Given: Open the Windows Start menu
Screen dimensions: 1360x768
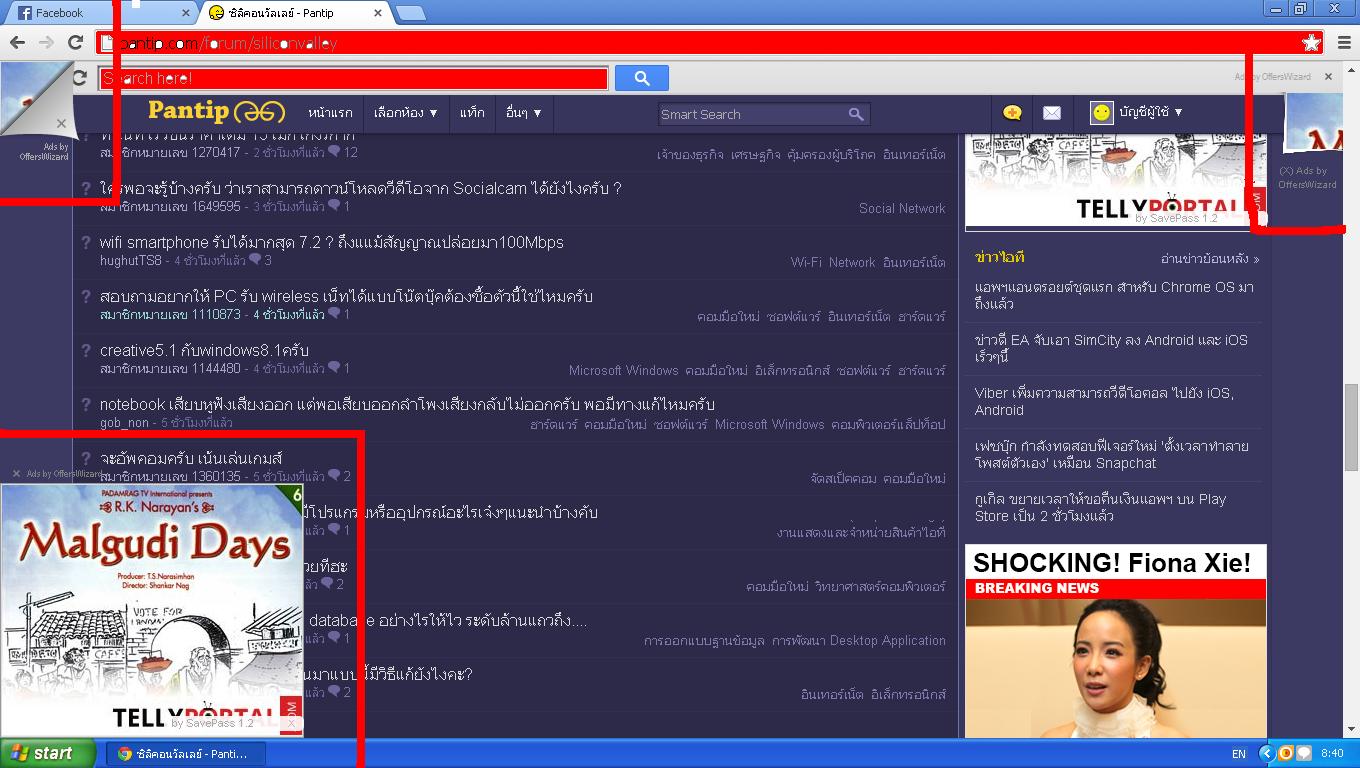Looking at the screenshot, I should click(47, 753).
